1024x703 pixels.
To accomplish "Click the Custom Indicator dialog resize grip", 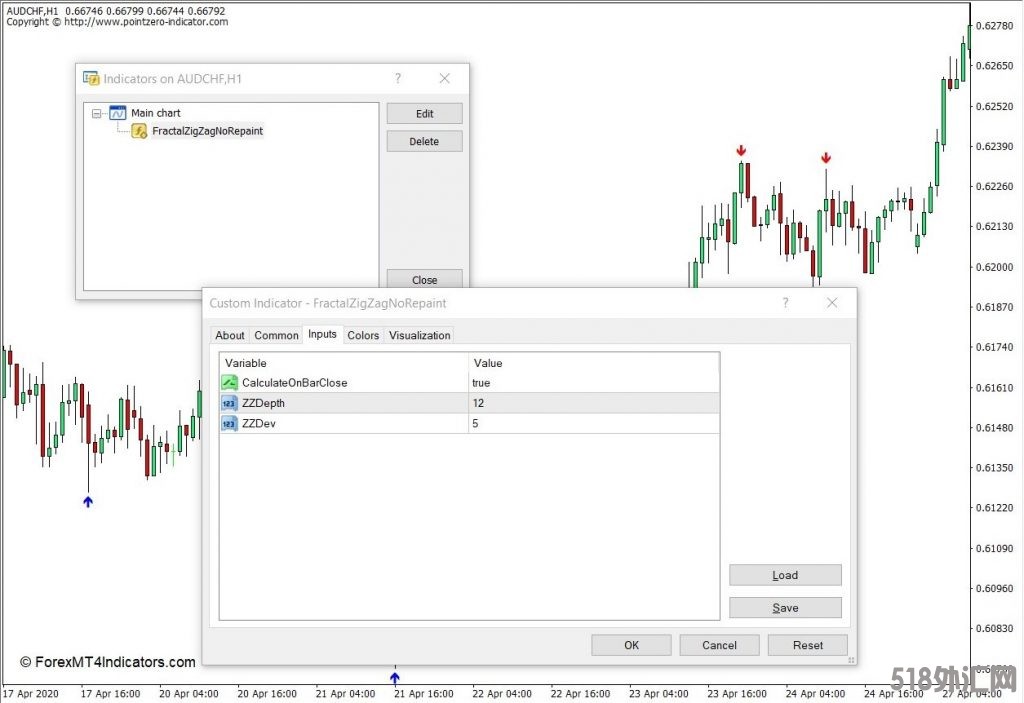I will click(851, 660).
